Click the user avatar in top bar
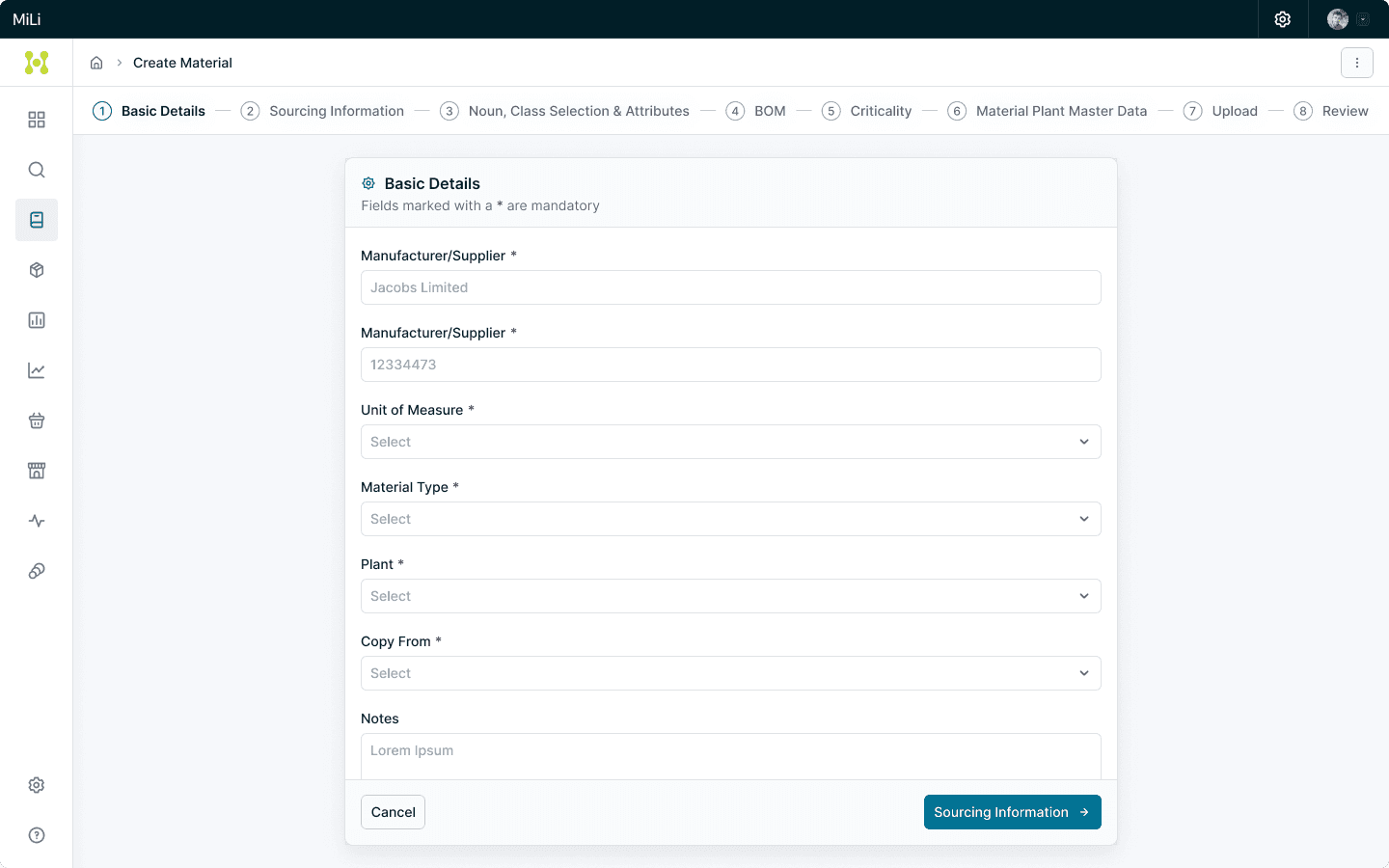1389x868 pixels. tap(1338, 19)
